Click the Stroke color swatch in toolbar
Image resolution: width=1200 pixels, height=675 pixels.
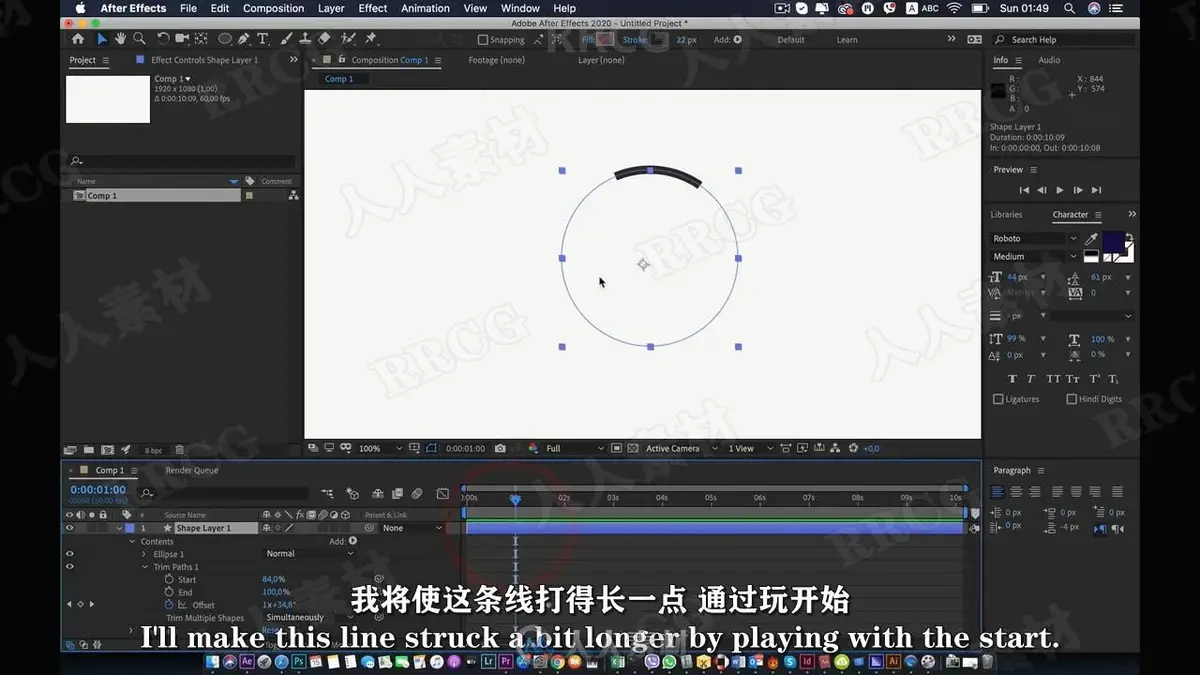(658, 40)
